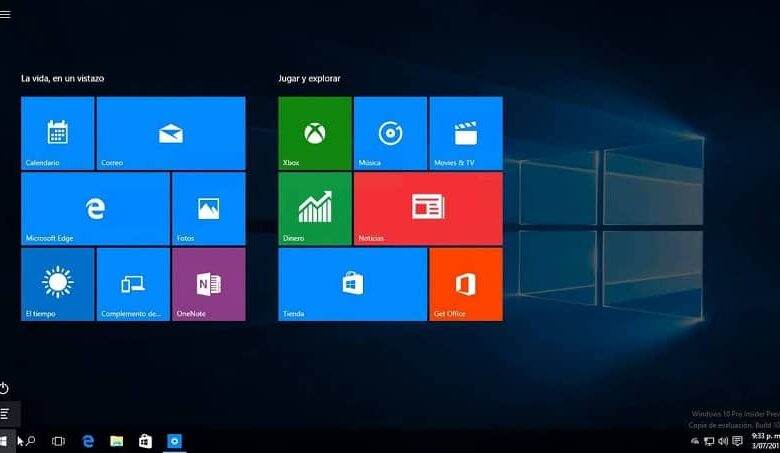Launch the OneNote tile
Image resolution: width=780 pixels, height=453 pixels.
click(209, 284)
